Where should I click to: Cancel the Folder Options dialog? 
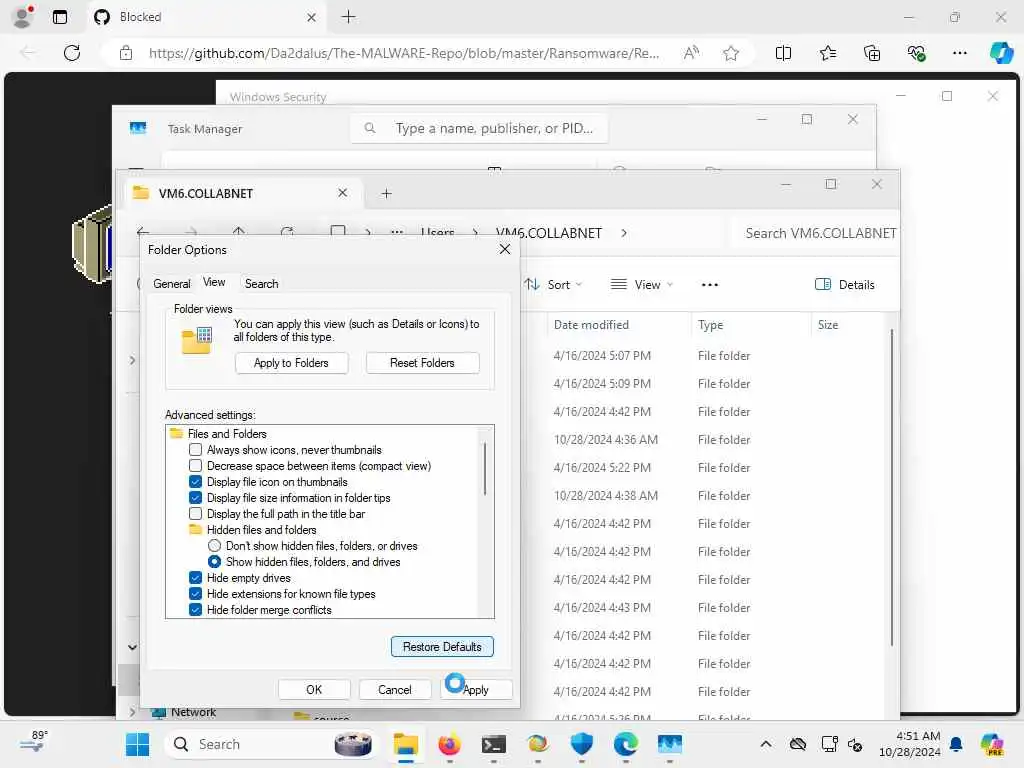tap(394, 690)
